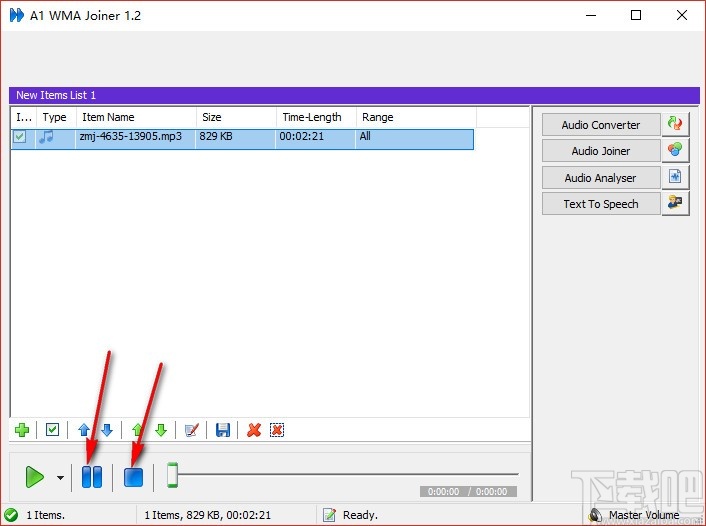706x526 pixels.
Task: Minimize the A1 WMA Joiner window
Action: (591, 15)
